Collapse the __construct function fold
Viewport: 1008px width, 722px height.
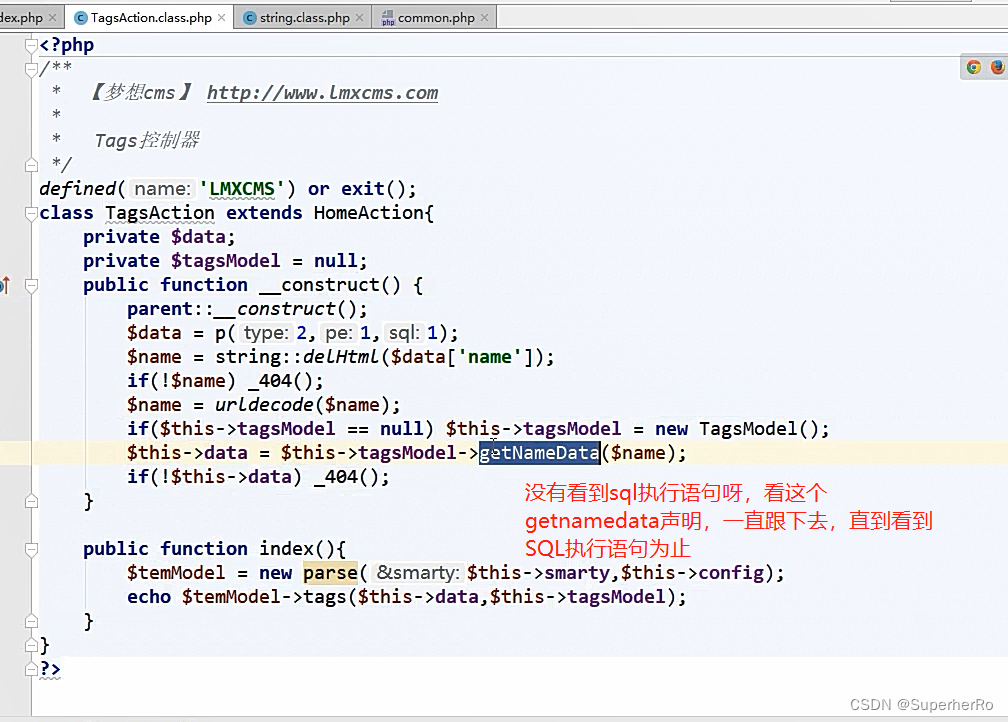pos(31,285)
